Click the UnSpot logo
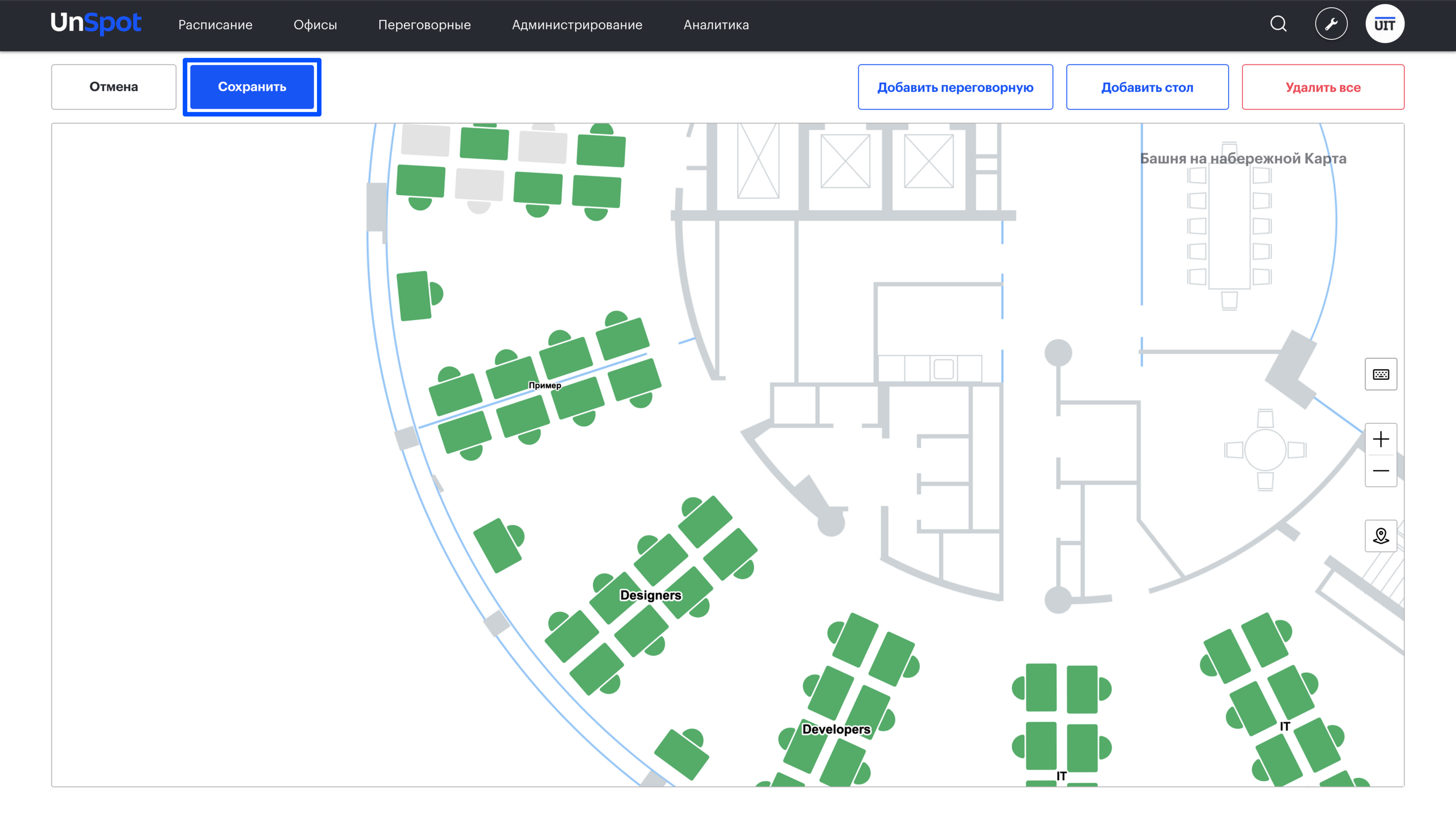The width and height of the screenshot is (1456, 815). [x=95, y=24]
